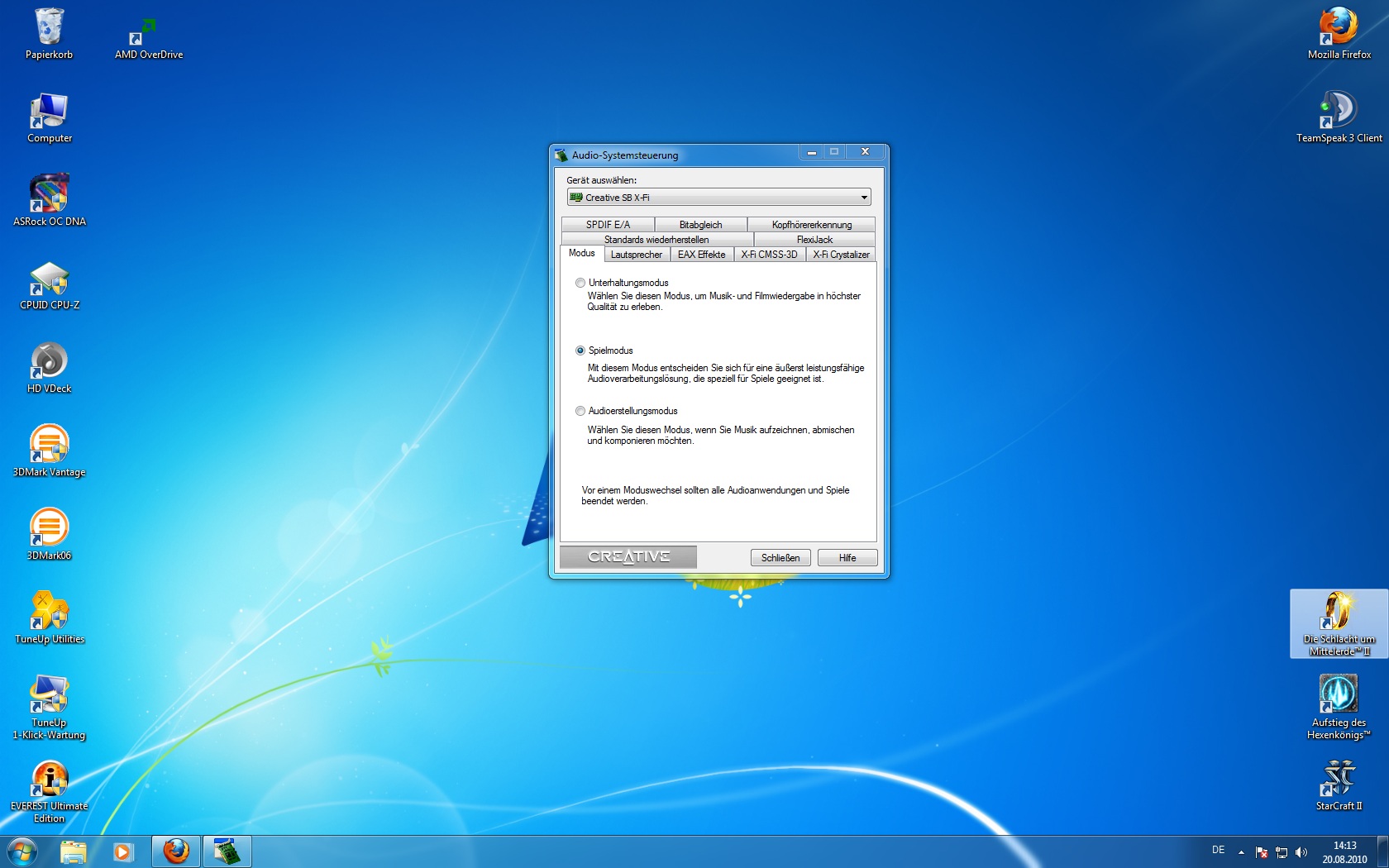Launch 3DMark06 shortcut

[49, 535]
